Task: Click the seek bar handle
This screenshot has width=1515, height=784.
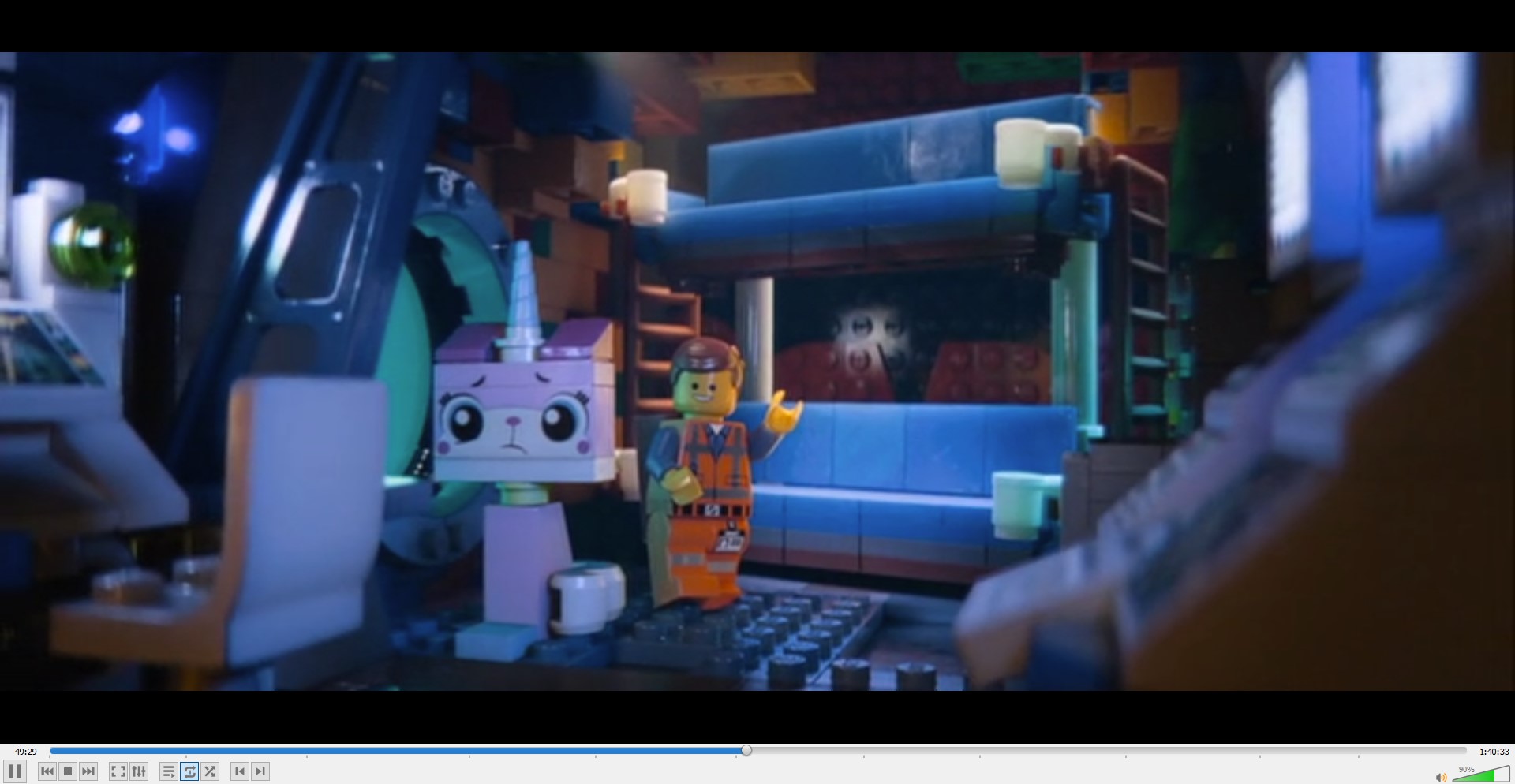Action: (x=746, y=751)
